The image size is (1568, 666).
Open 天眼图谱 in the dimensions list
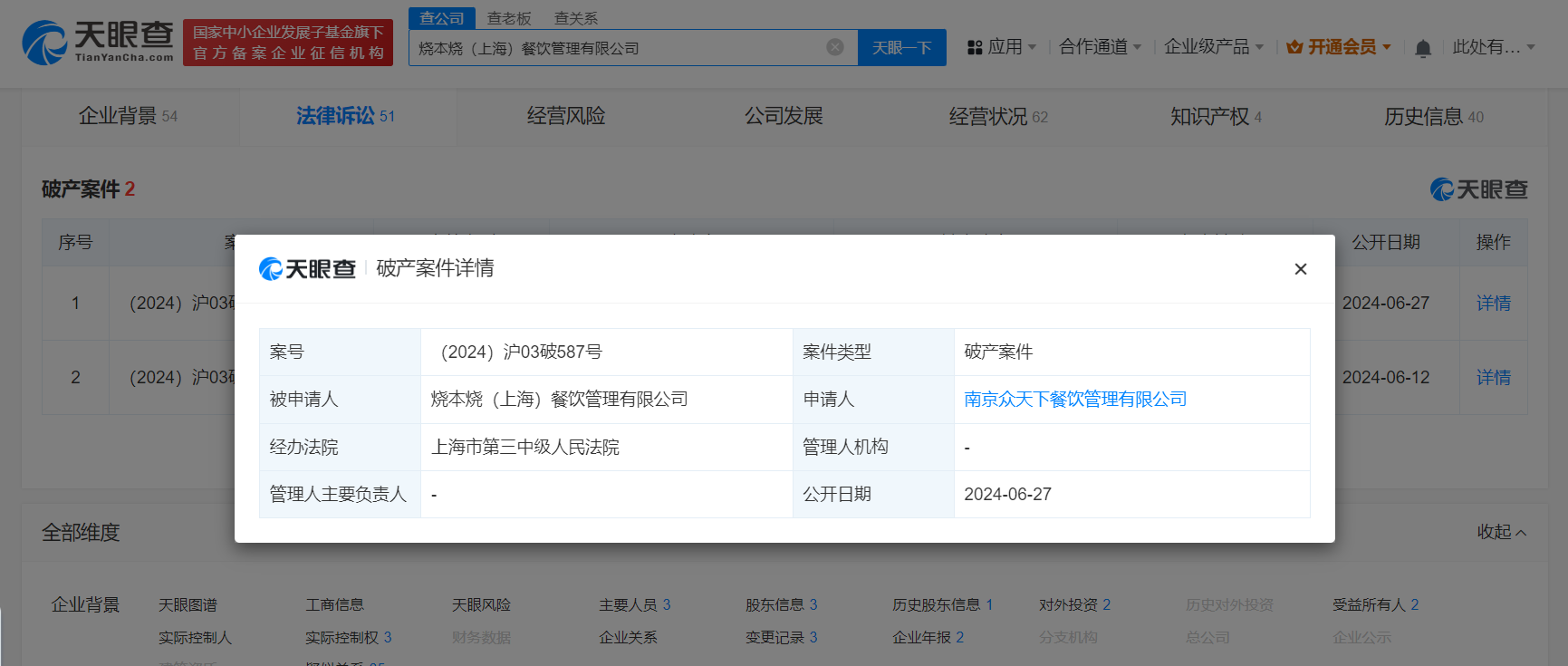pyautogui.click(x=188, y=604)
